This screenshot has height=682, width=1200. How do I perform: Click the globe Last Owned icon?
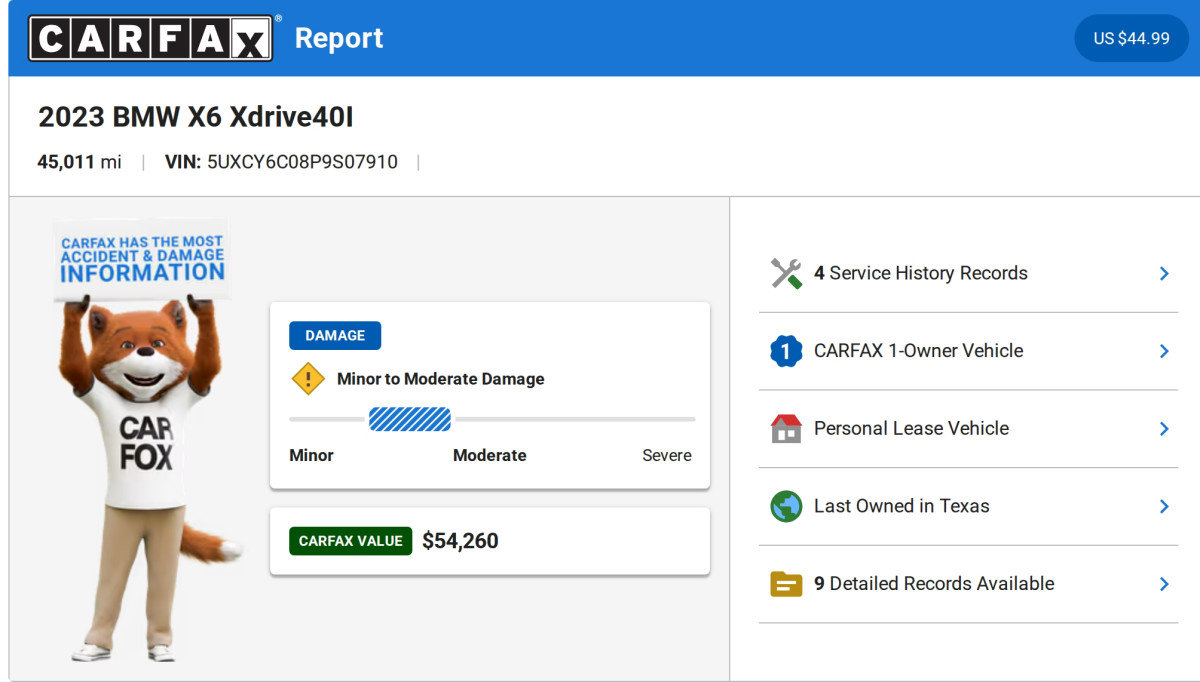point(786,506)
